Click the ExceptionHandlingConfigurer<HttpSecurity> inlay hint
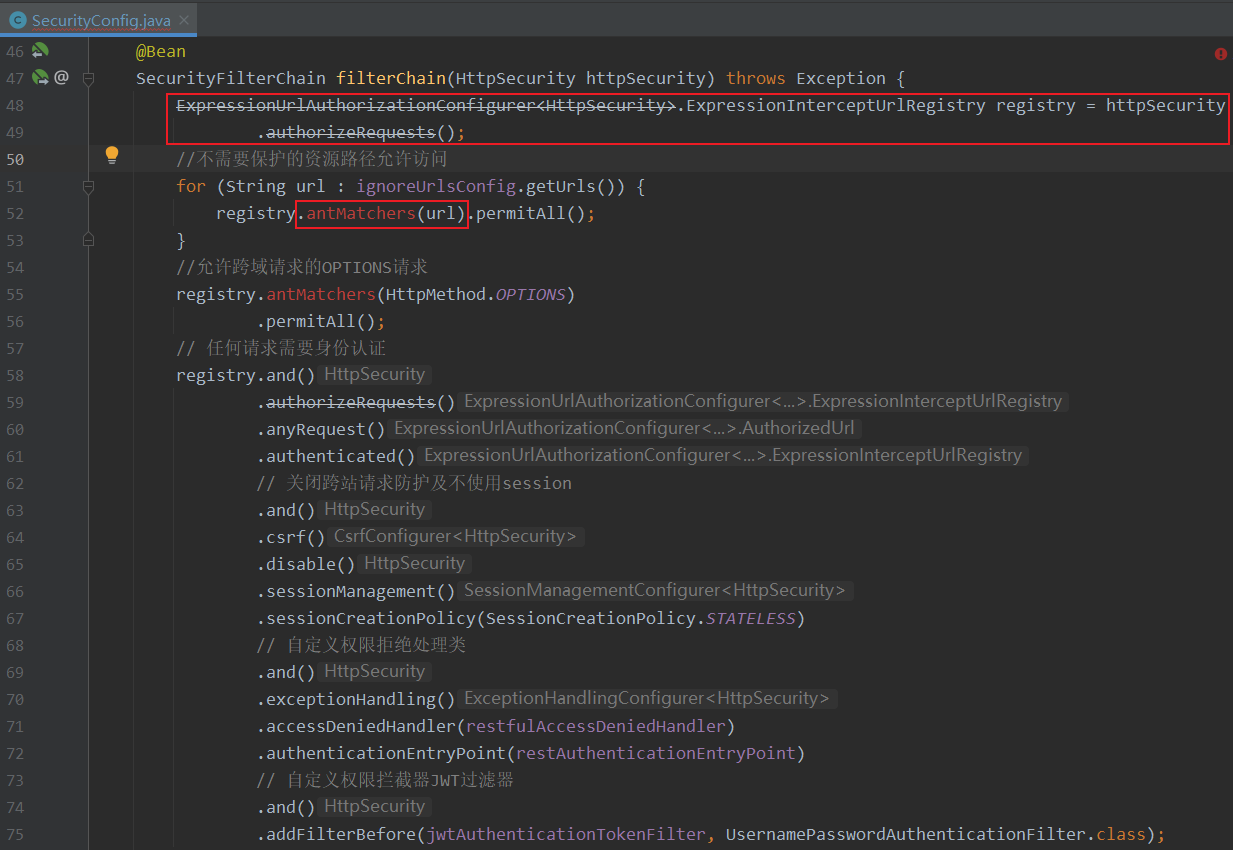Screen dimensions: 1233x850 [646, 699]
